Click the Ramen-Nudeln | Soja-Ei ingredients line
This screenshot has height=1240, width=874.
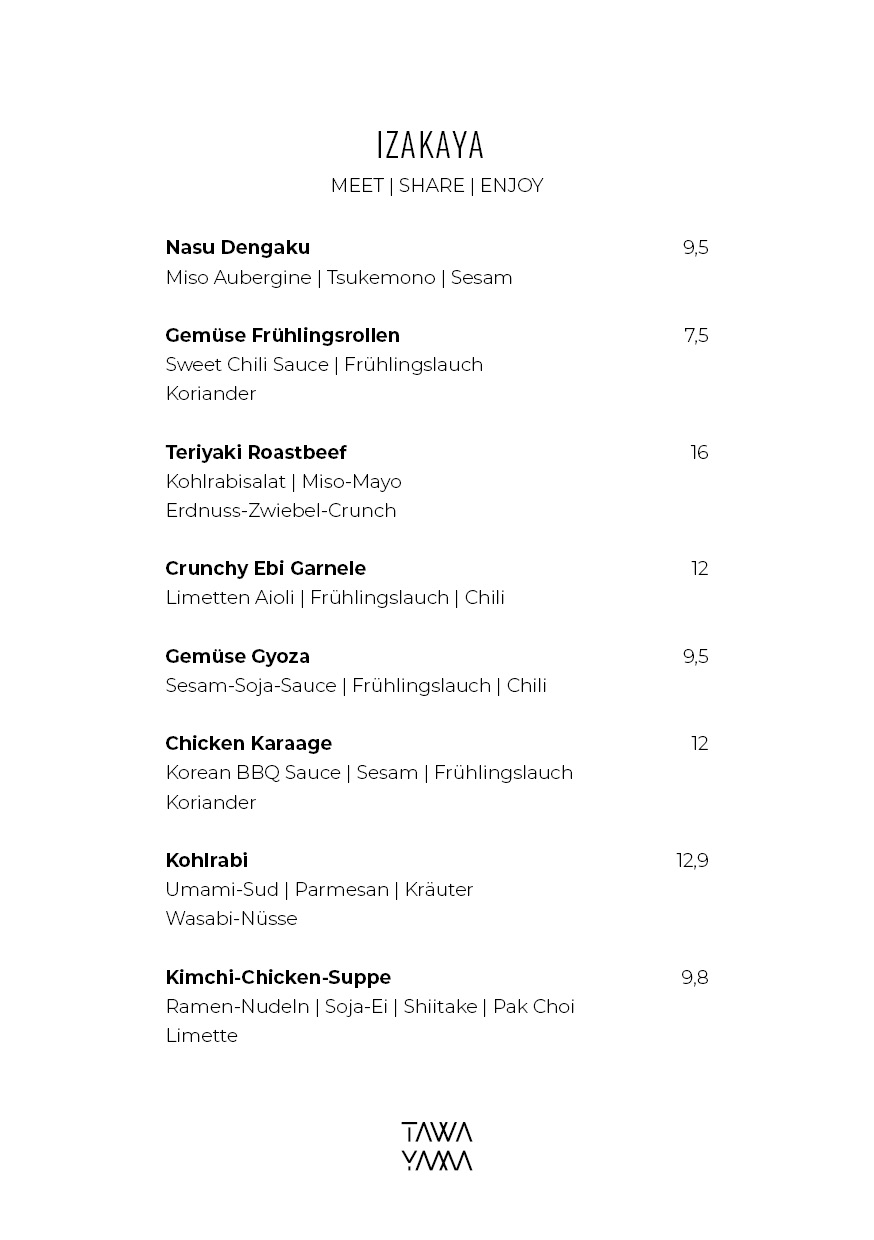point(370,1007)
